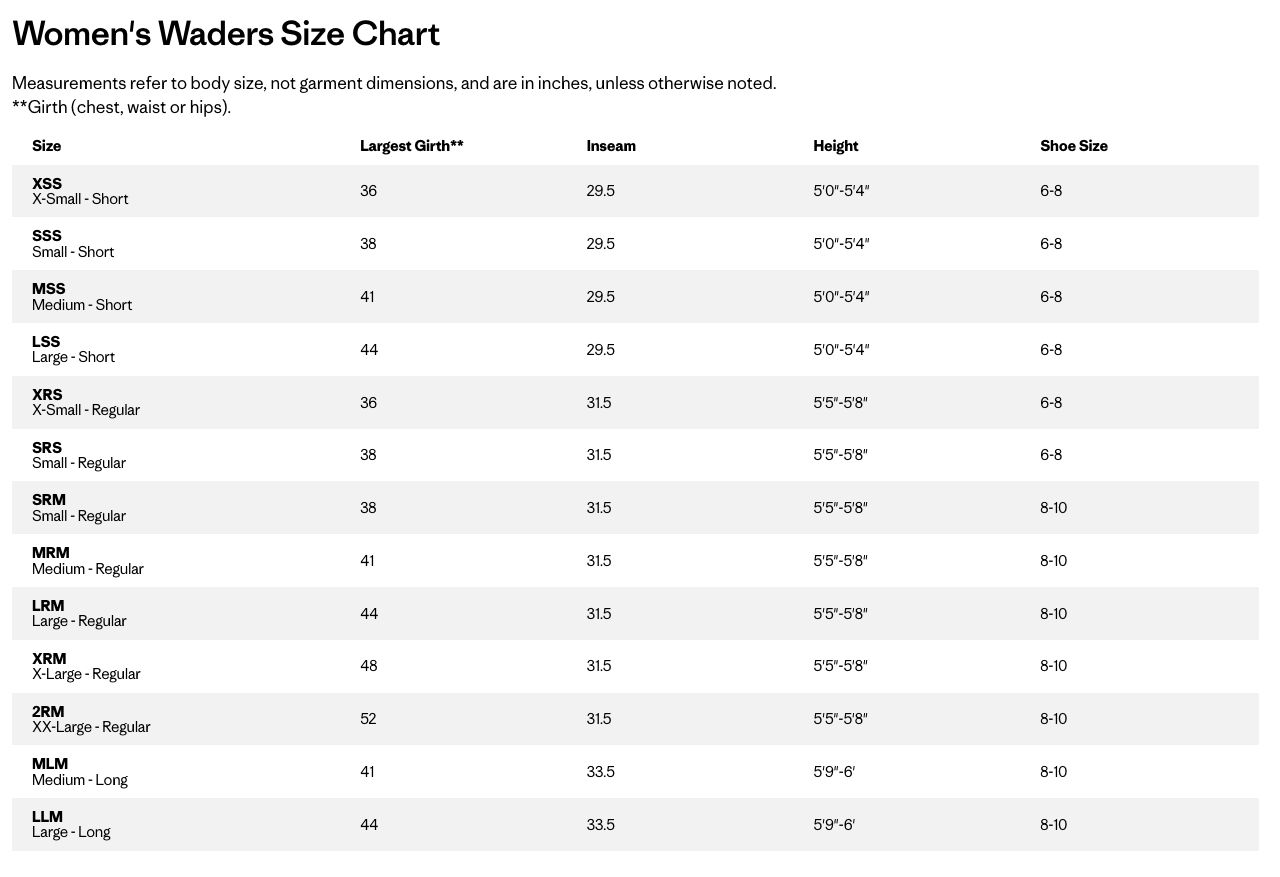Viewport: 1280px width, 877px height.
Task: Select the SSS Small Short size label
Action: 73,244
